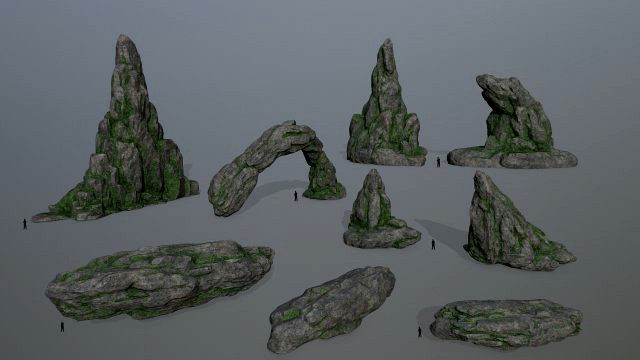The image size is (640, 360).
Task: Select the human scale figure under the arch
Action: point(296,196)
